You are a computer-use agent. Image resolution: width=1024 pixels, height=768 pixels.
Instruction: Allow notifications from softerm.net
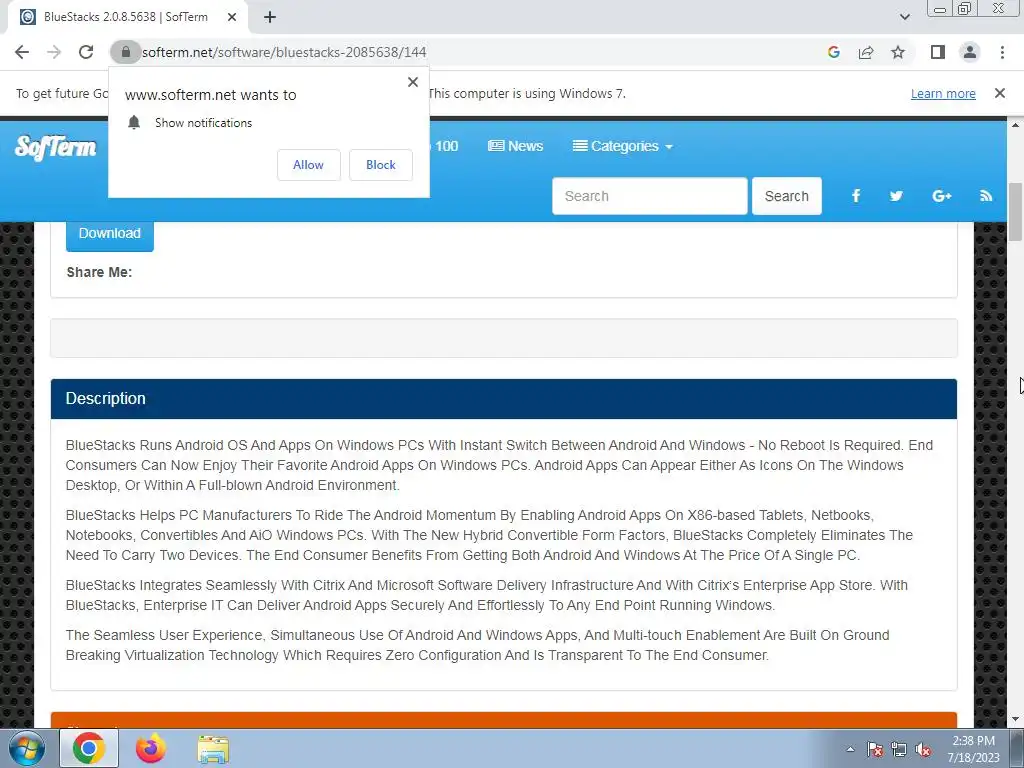click(x=308, y=165)
